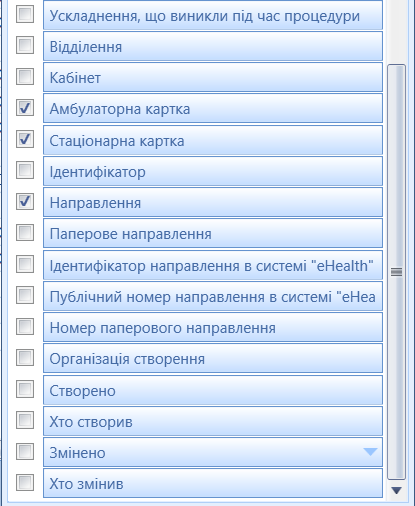This screenshot has width=415, height=506.
Task: Select the Ідентифікатор направлення в системі eHealth item
Action: pos(213,265)
